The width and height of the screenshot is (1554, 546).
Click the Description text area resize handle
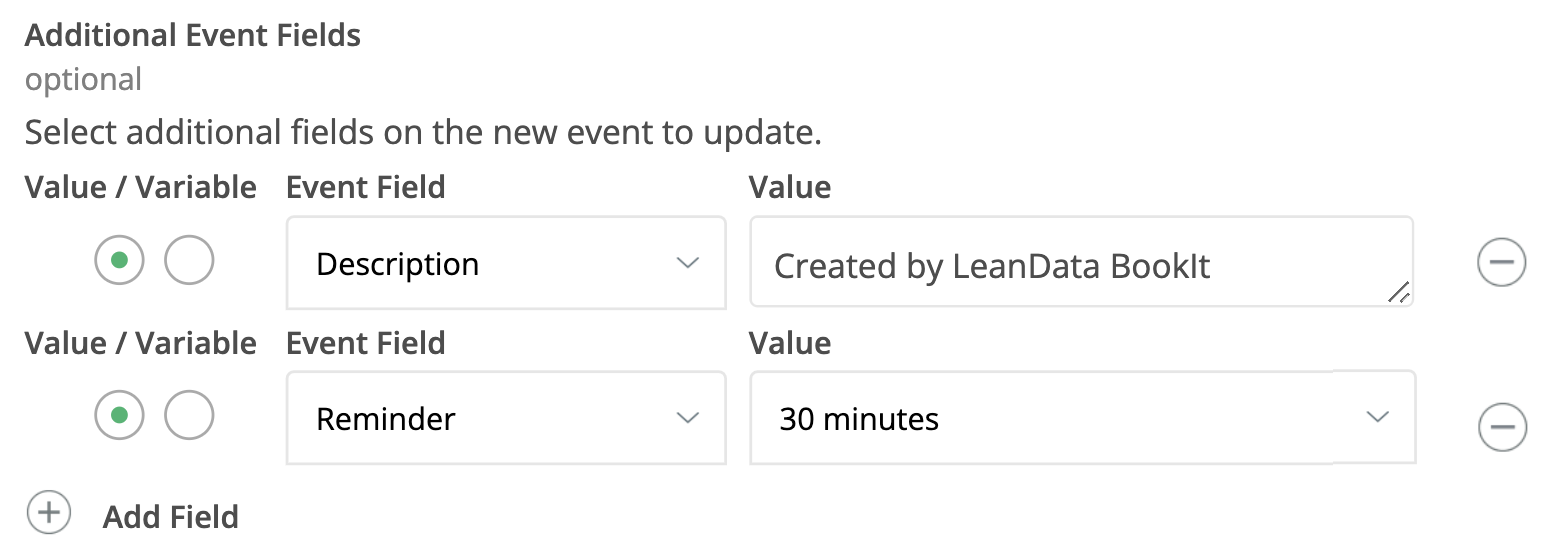click(x=1398, y=292)
